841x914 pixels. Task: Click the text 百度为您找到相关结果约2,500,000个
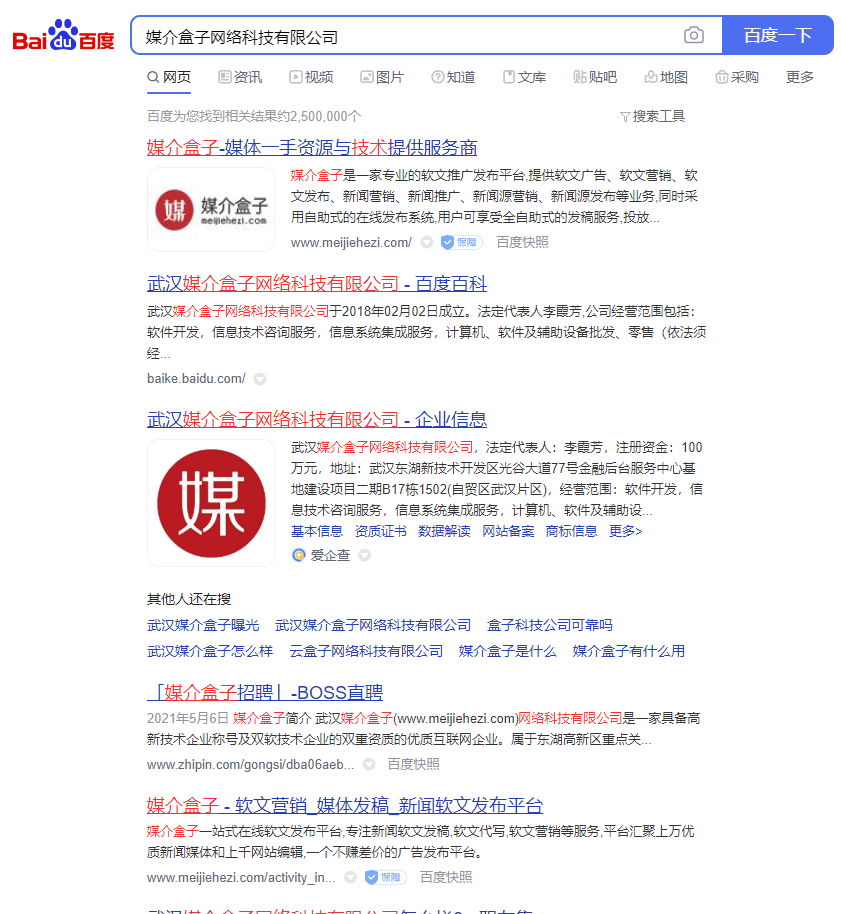(254, 117)
